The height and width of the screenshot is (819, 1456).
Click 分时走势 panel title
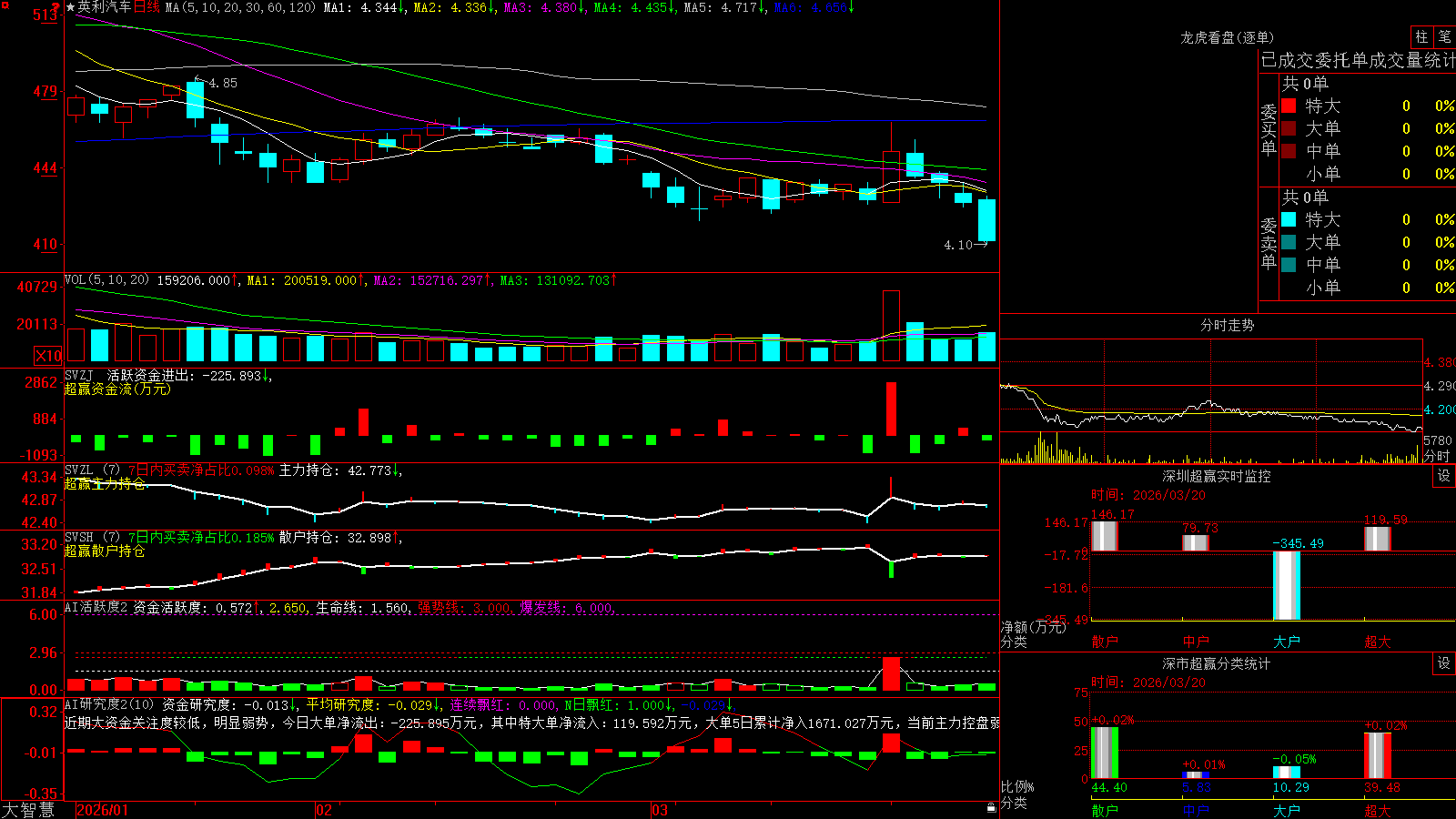click(x=1227, y=325)
